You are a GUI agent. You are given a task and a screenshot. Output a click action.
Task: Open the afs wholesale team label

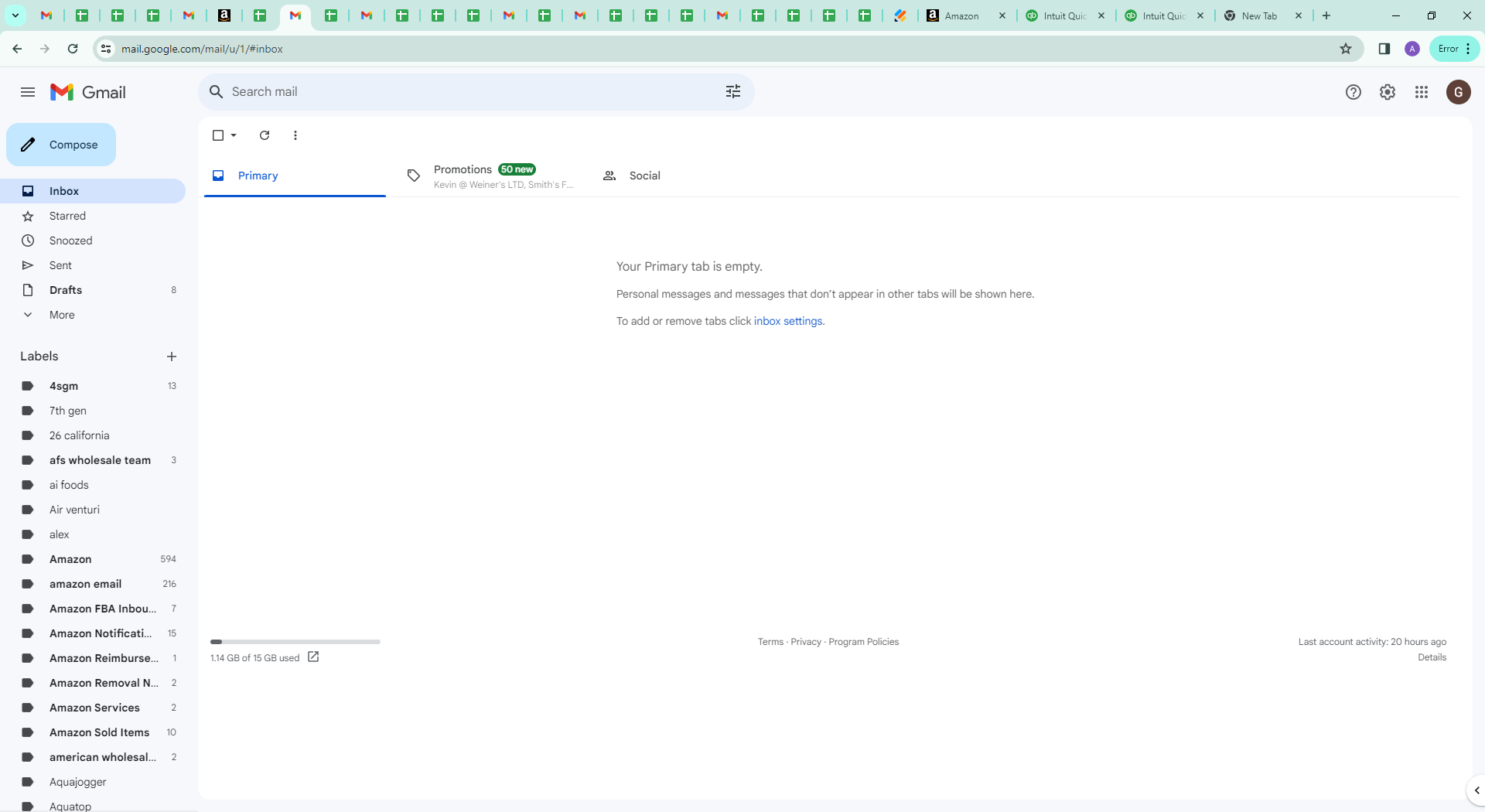coord(93,460)
